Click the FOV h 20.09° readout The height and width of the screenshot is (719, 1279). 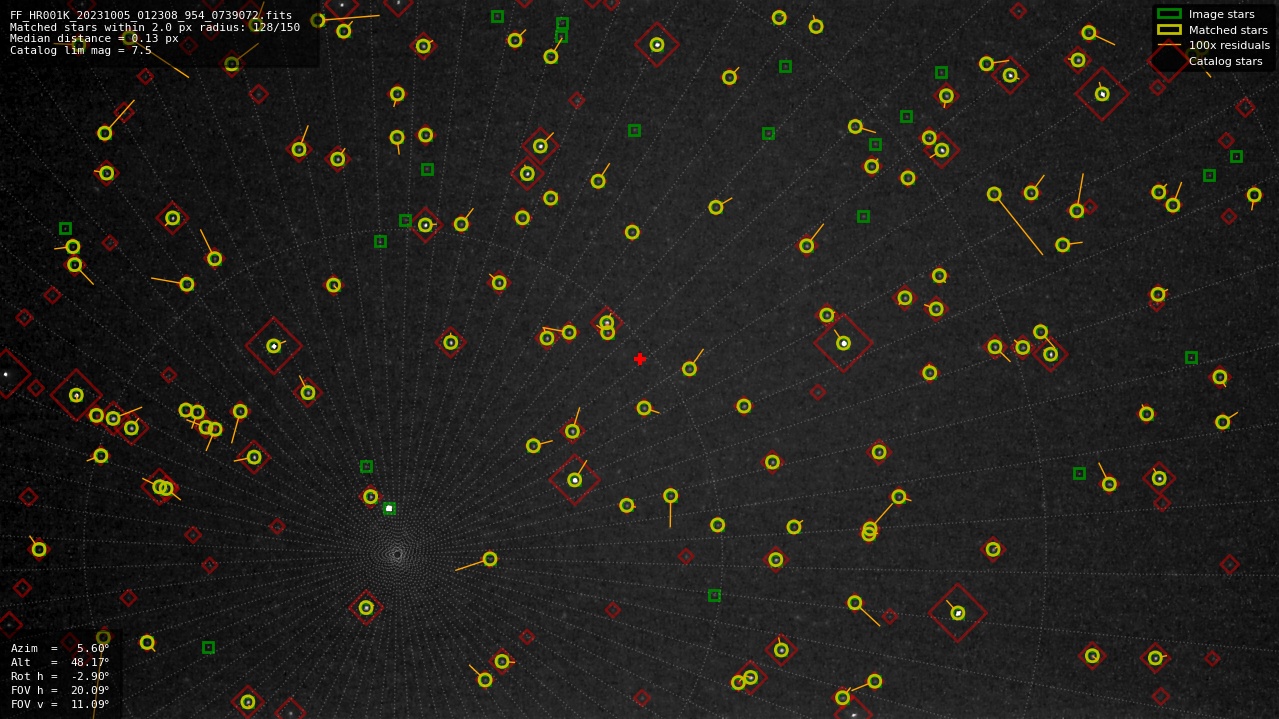(x=60, y=690)
